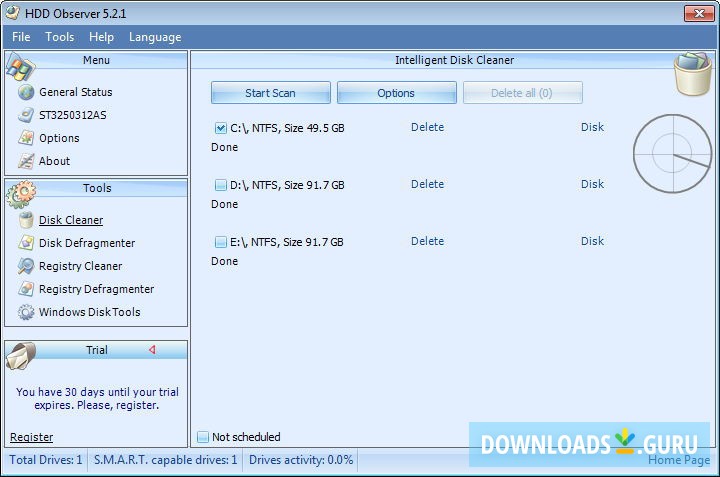Click the ST3250312AS hard drive icon
The image size is (720, 477).
tap(26, 115)
